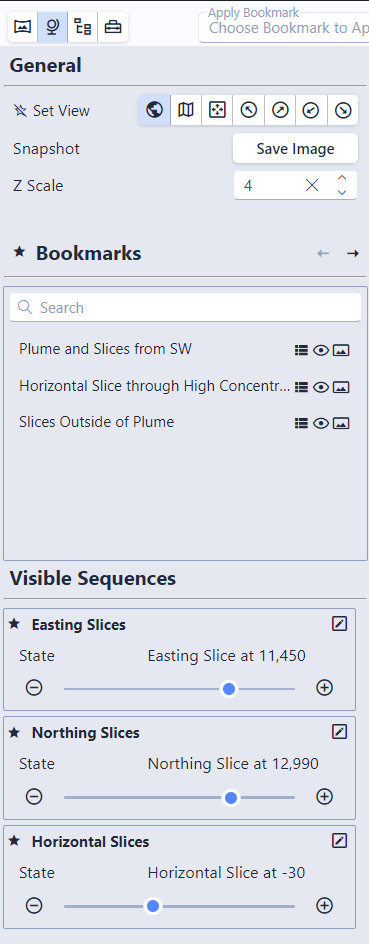Open the Apply Bookmark dropdown
The width and height of the screenshot is (369, 944).
[x=284, y=28]
